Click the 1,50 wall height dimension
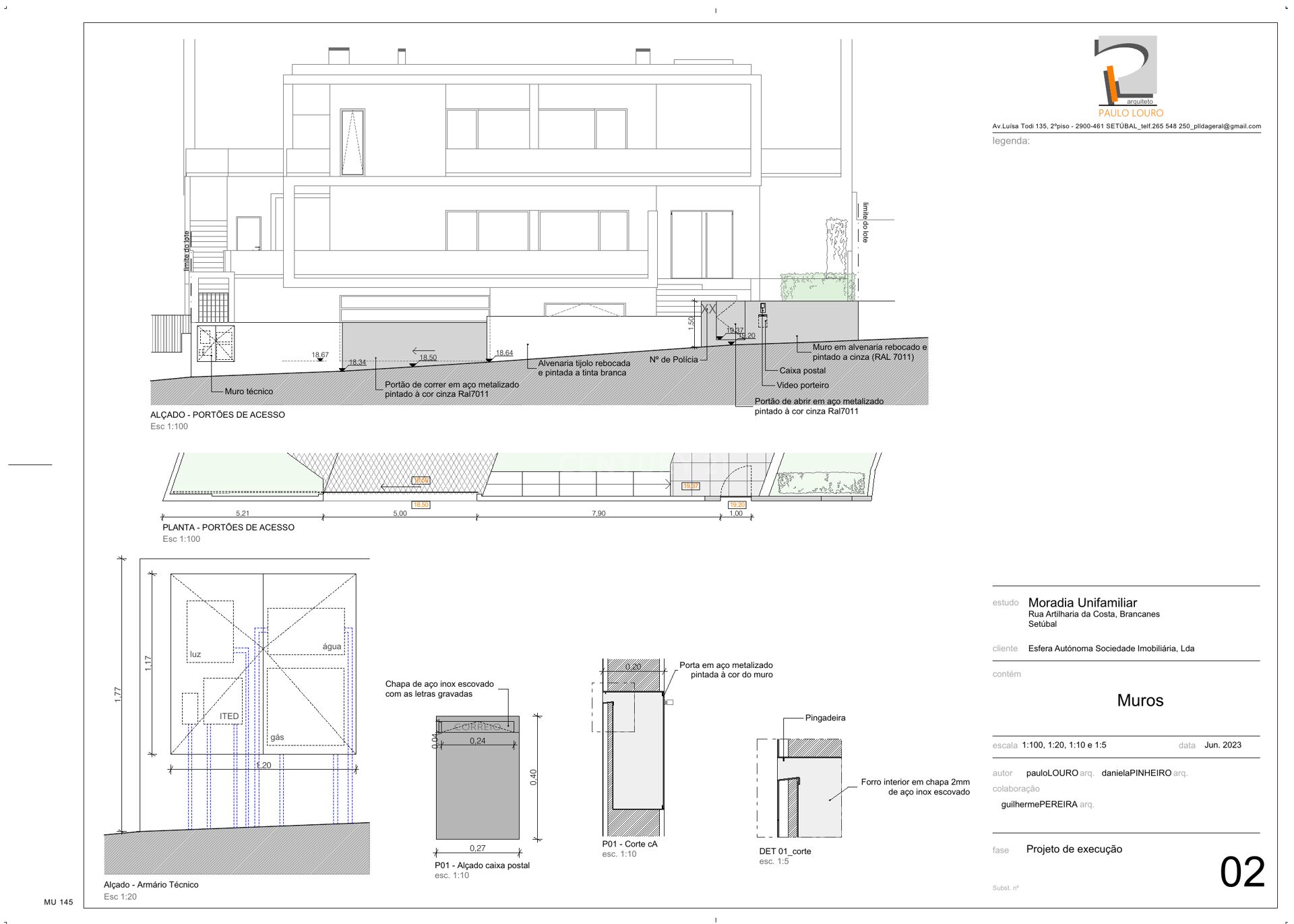This screenshot has width=1294, height=924. click(691, 322)
